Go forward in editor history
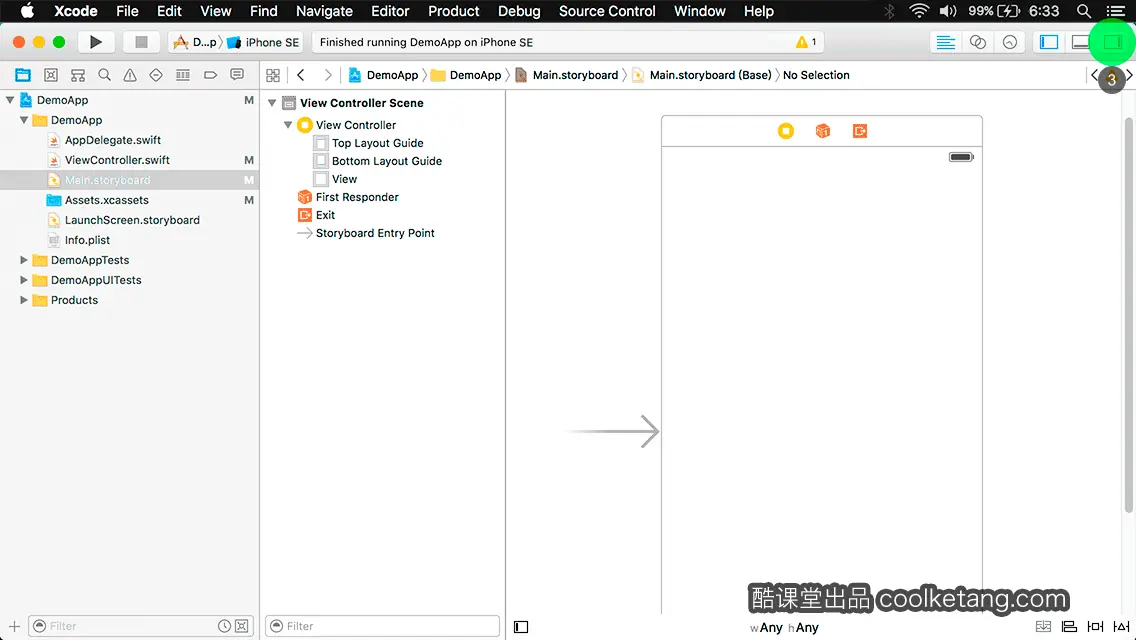This screenshot has width=1136, height=640. tap(327, 75)
